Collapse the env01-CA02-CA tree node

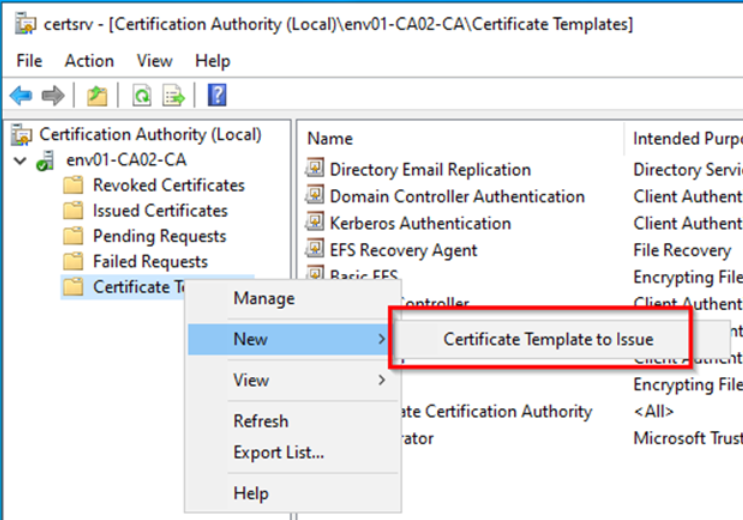point(20,161)
